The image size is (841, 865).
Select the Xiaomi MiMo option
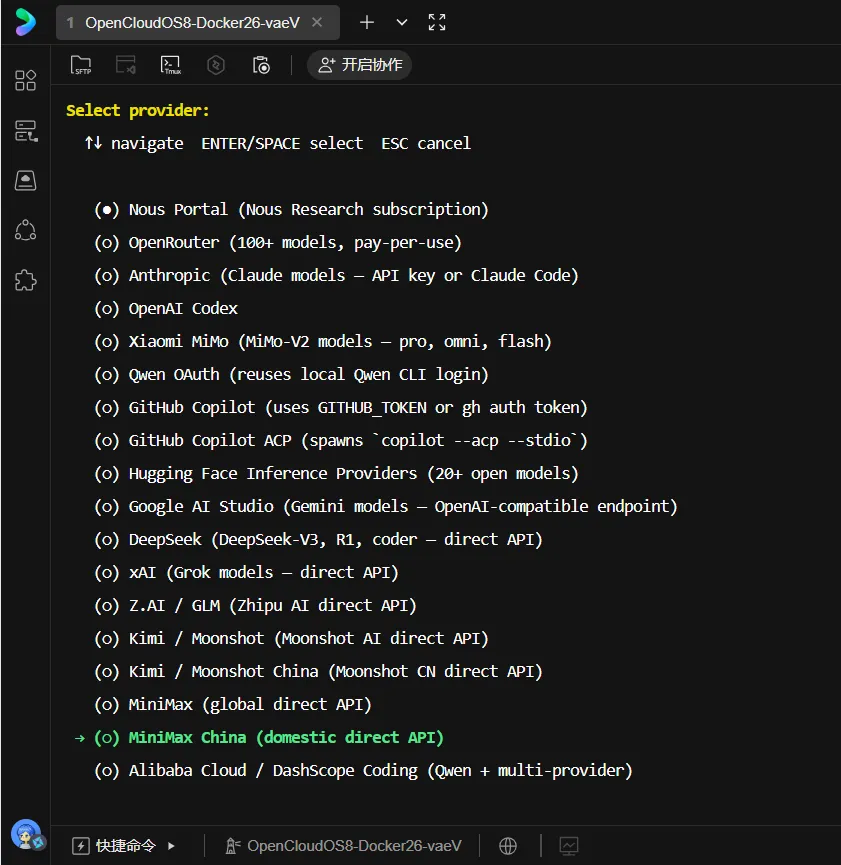(322, 341)
